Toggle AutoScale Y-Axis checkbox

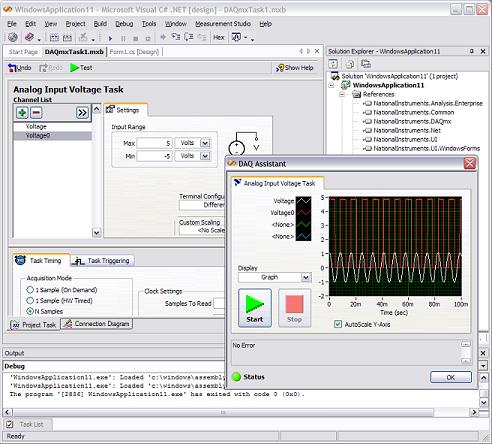pos(338,324)
